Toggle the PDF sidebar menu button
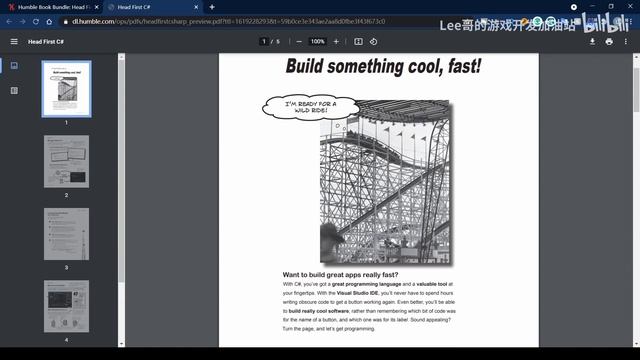 [14, 42]
